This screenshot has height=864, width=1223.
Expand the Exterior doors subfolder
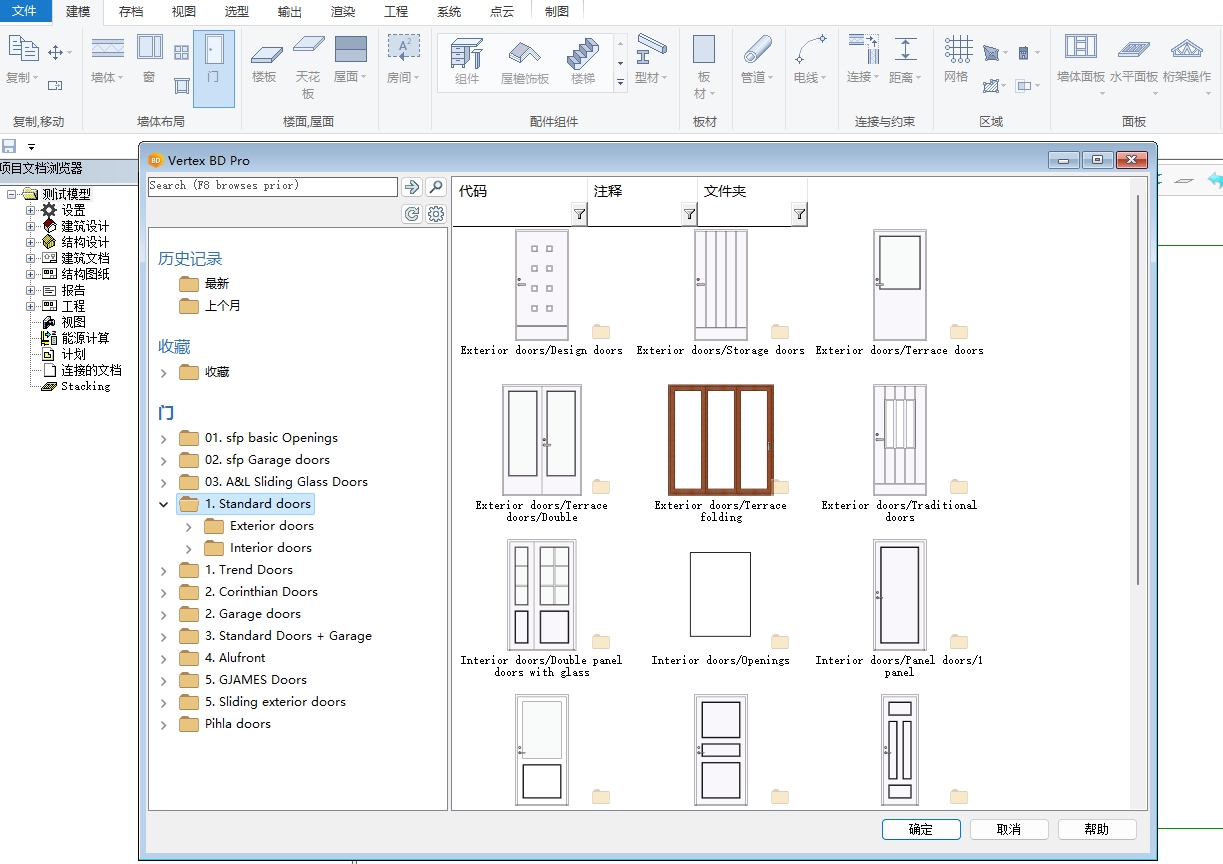tap(188, 527)
